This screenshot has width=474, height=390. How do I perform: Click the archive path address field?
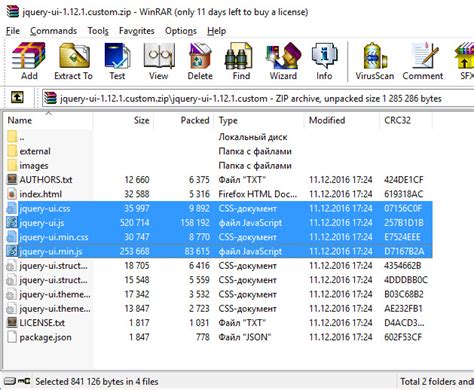coord(258,98)
